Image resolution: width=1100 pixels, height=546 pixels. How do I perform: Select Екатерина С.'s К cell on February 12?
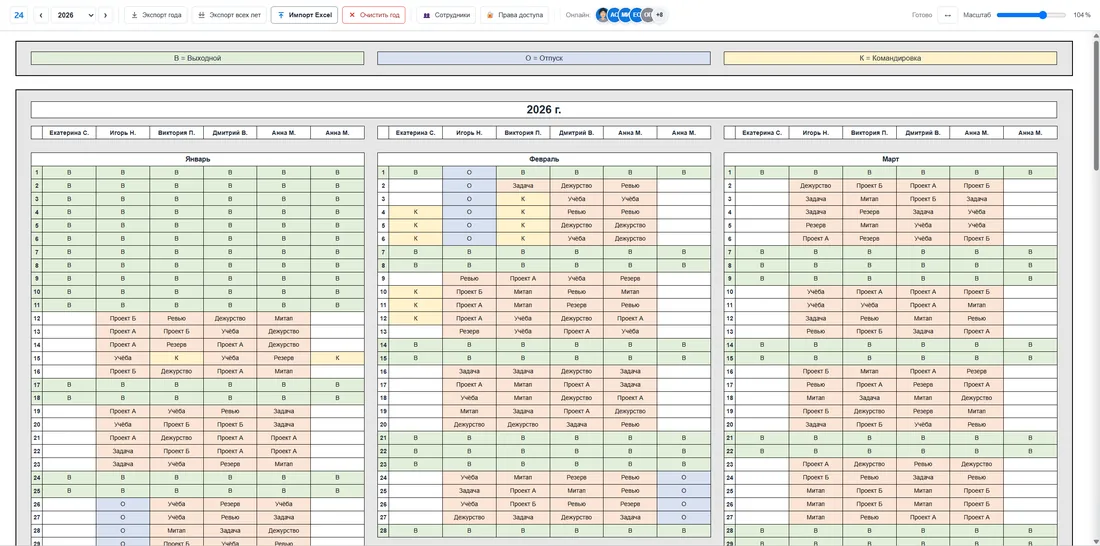coord(416,318)
